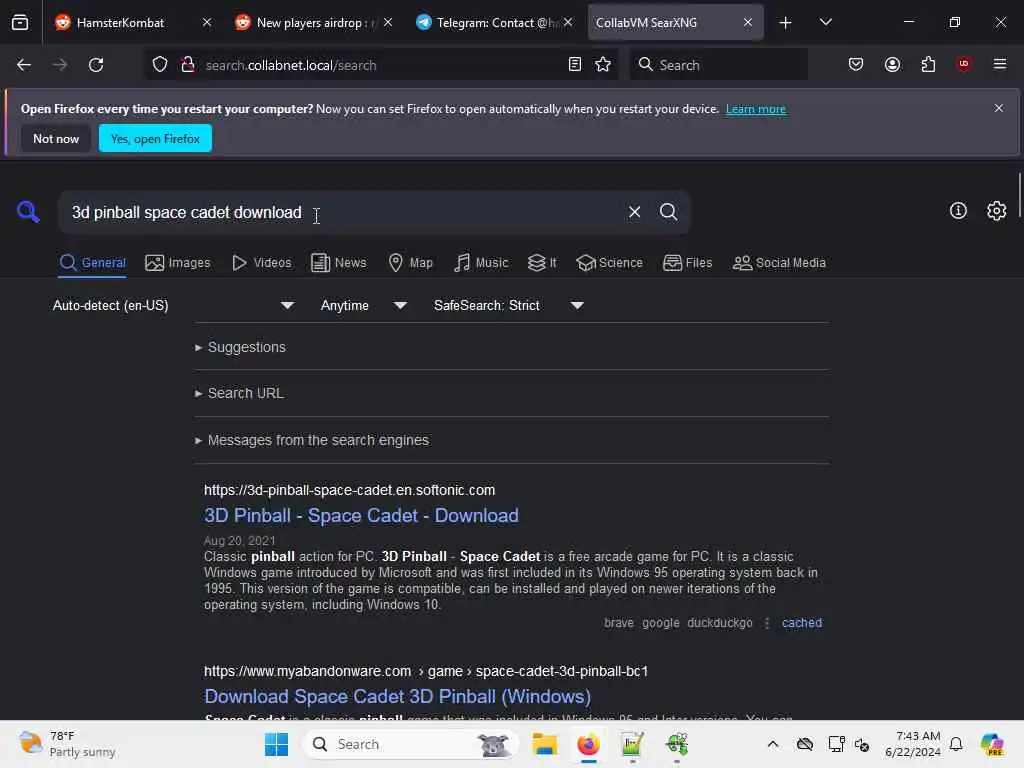
Task: Open 3D Pinball Space Cadet Download result
Action: click(x=361, y=515)
